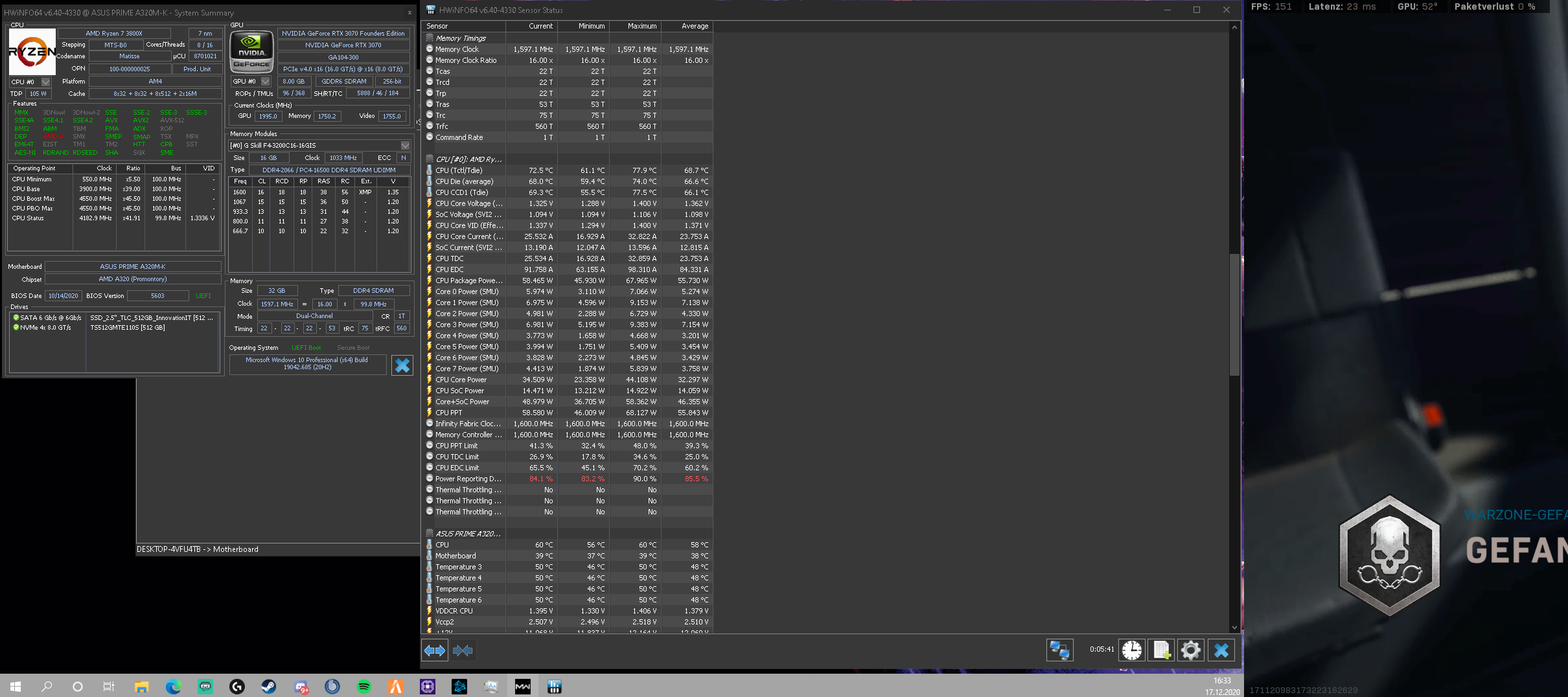Select the CPU (Tctl/Tdie) sensor row

[x=567, y=170]
